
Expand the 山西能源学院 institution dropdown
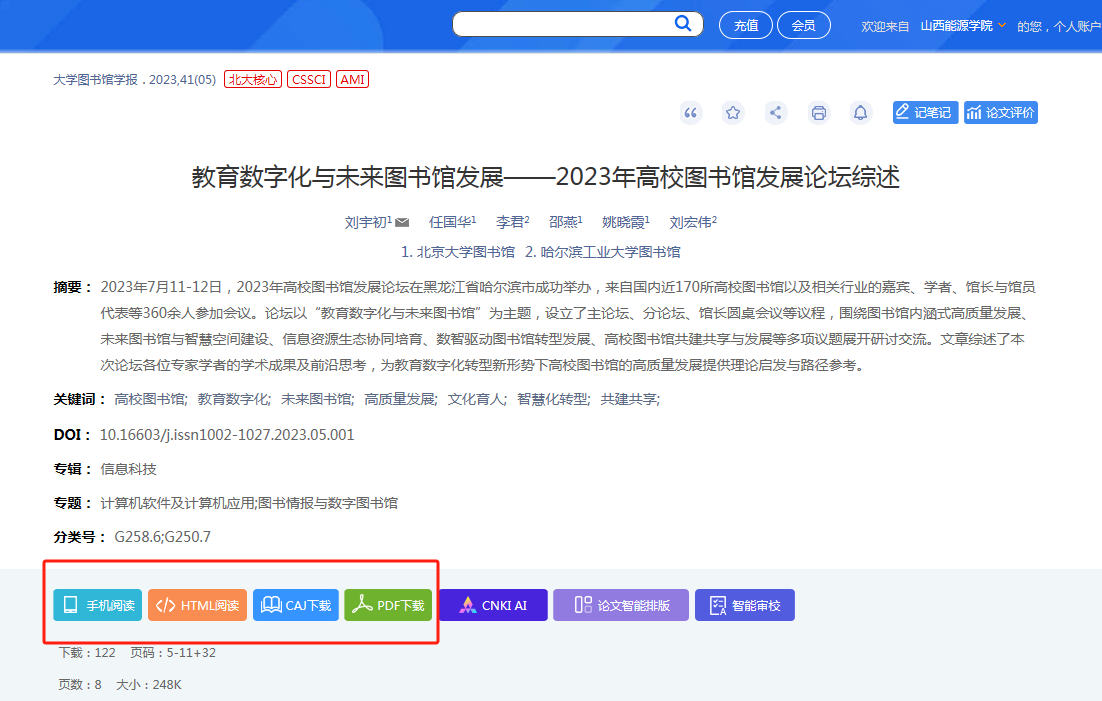tap(1002, 25)
